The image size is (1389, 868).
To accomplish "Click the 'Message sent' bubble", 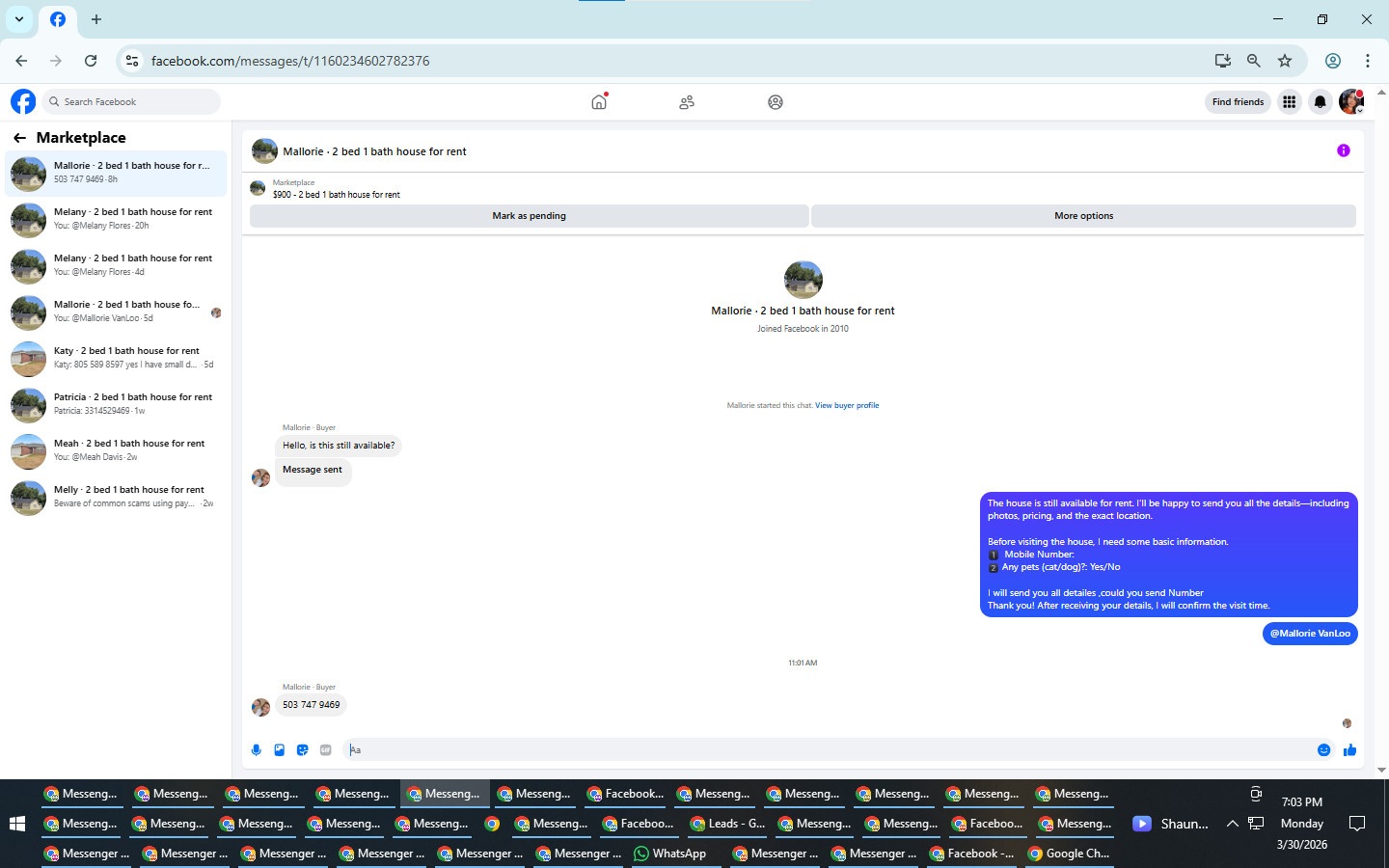I will pos(313,471).
